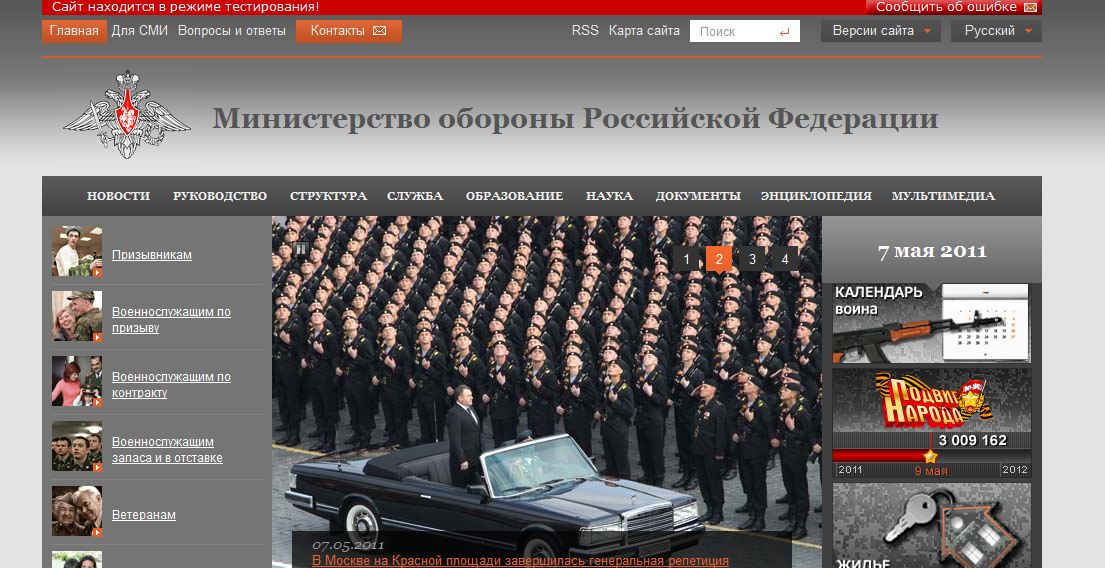Open Военнослужащим по призыву thumbnail image
Screen dimensions: 1105x568
tap(77, 316)
